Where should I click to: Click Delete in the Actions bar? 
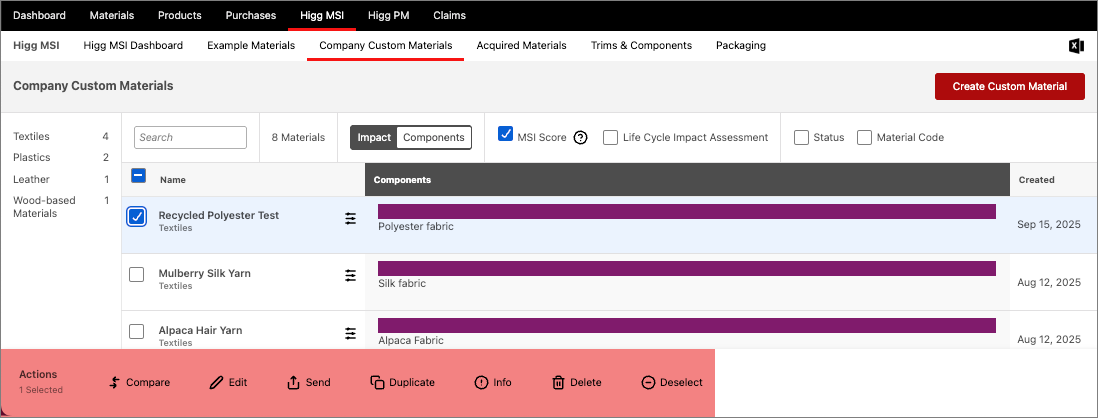pos(577,382)
